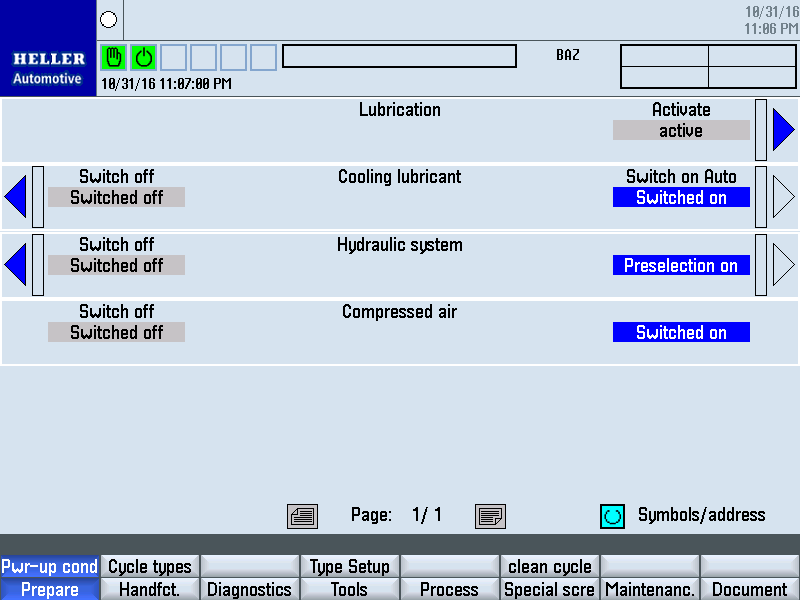
Task: Click the green power symbol icon
Action: tap(144, 57)
